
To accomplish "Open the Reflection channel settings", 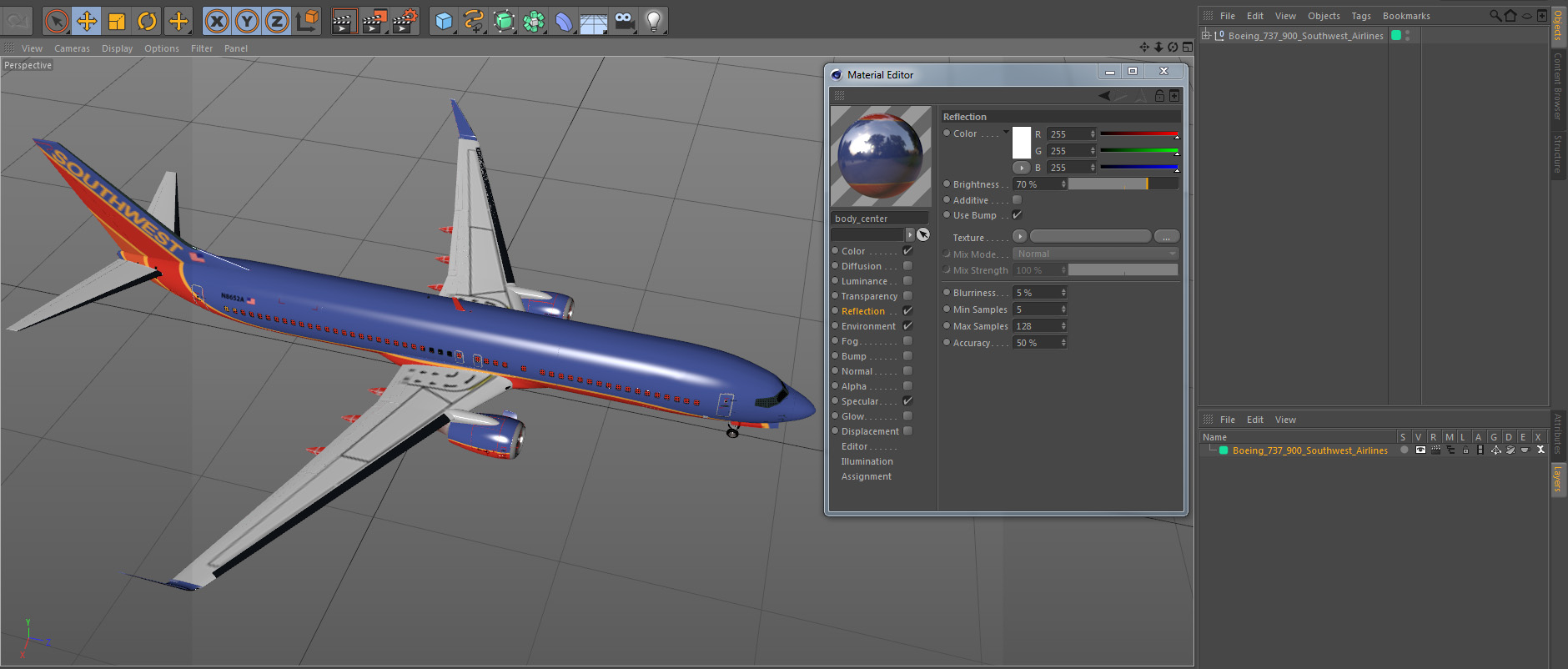I will [x=863, y=311].
